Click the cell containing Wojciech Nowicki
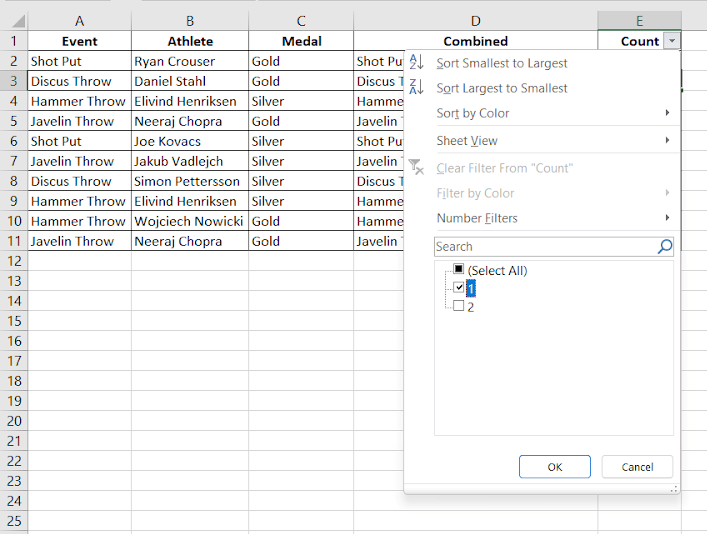This screenshot has height=534, width=707. click(x=190, y=221)
